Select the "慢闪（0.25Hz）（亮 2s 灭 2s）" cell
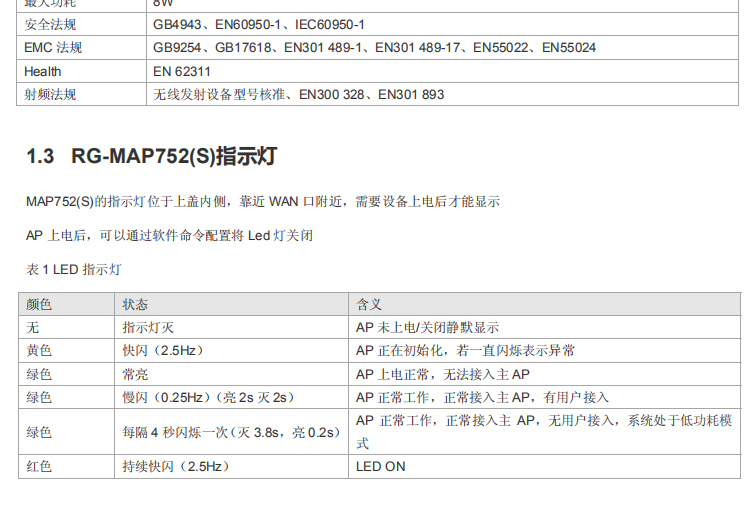This screenshot has width=750, height=509. (x=232, y=397)
